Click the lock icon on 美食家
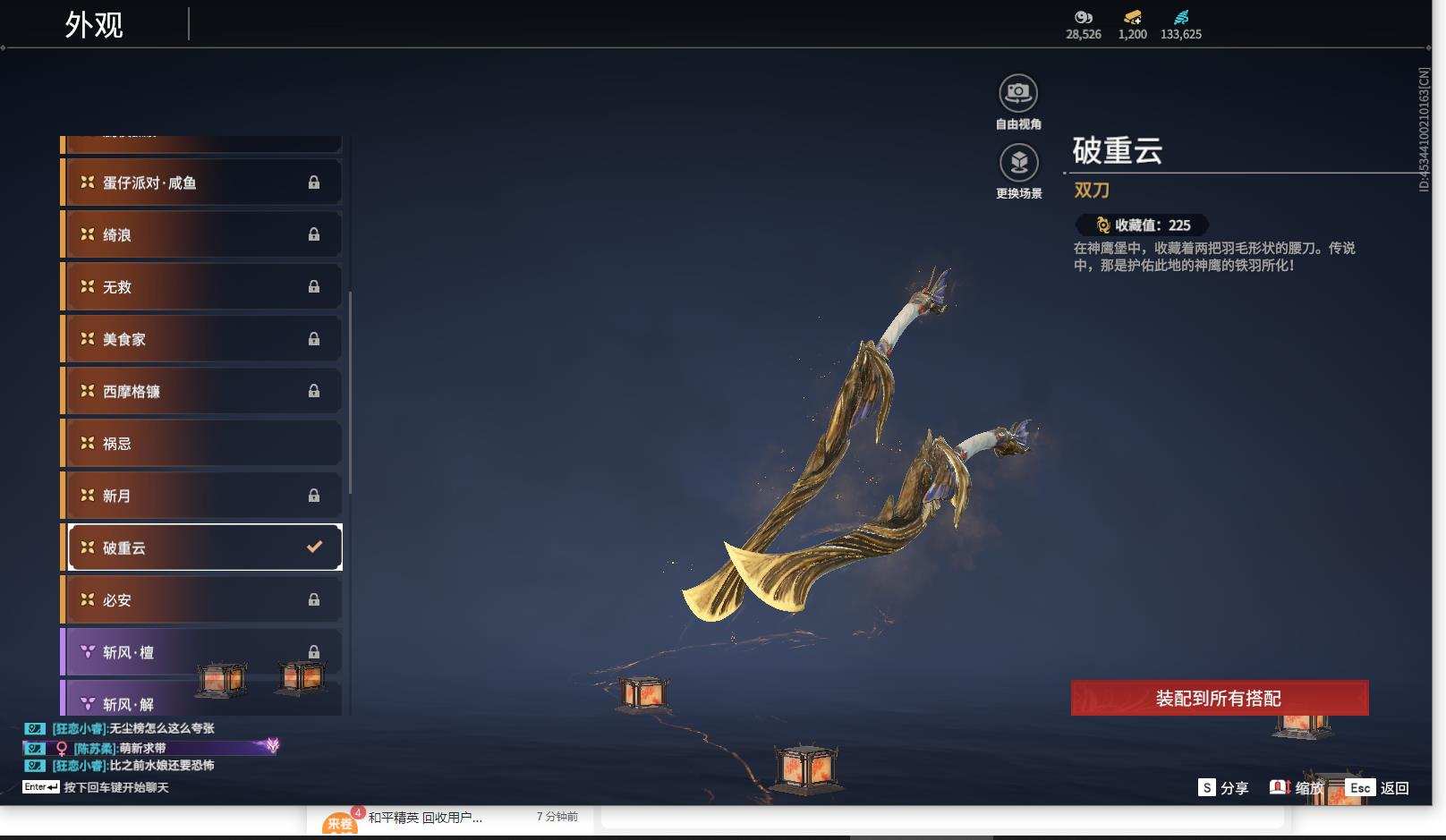Image resolution: width=1446 pixels, height=840 pixels. [314, 339]
